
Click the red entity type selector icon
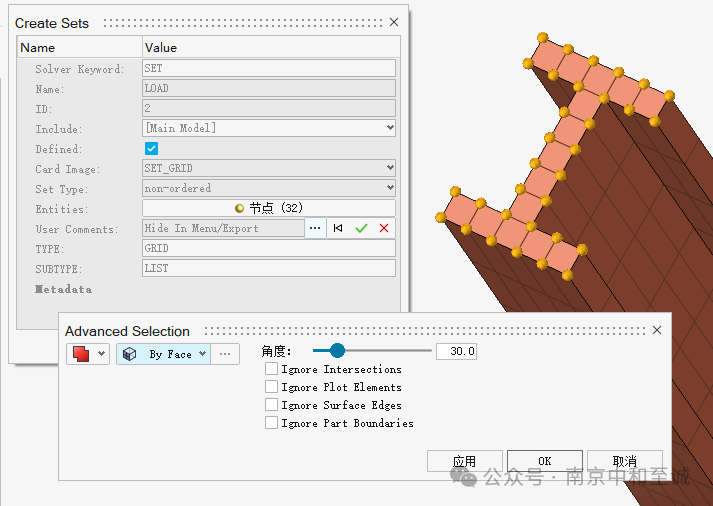(x=81, y=354)
